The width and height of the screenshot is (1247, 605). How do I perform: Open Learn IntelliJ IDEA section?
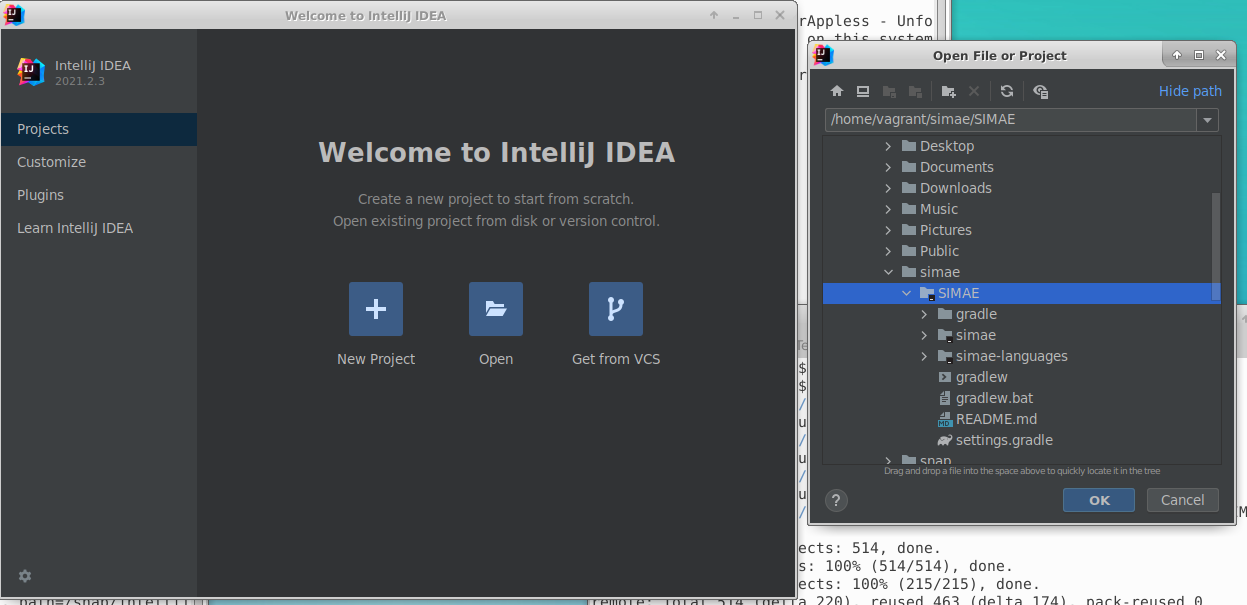click(99, 228)
